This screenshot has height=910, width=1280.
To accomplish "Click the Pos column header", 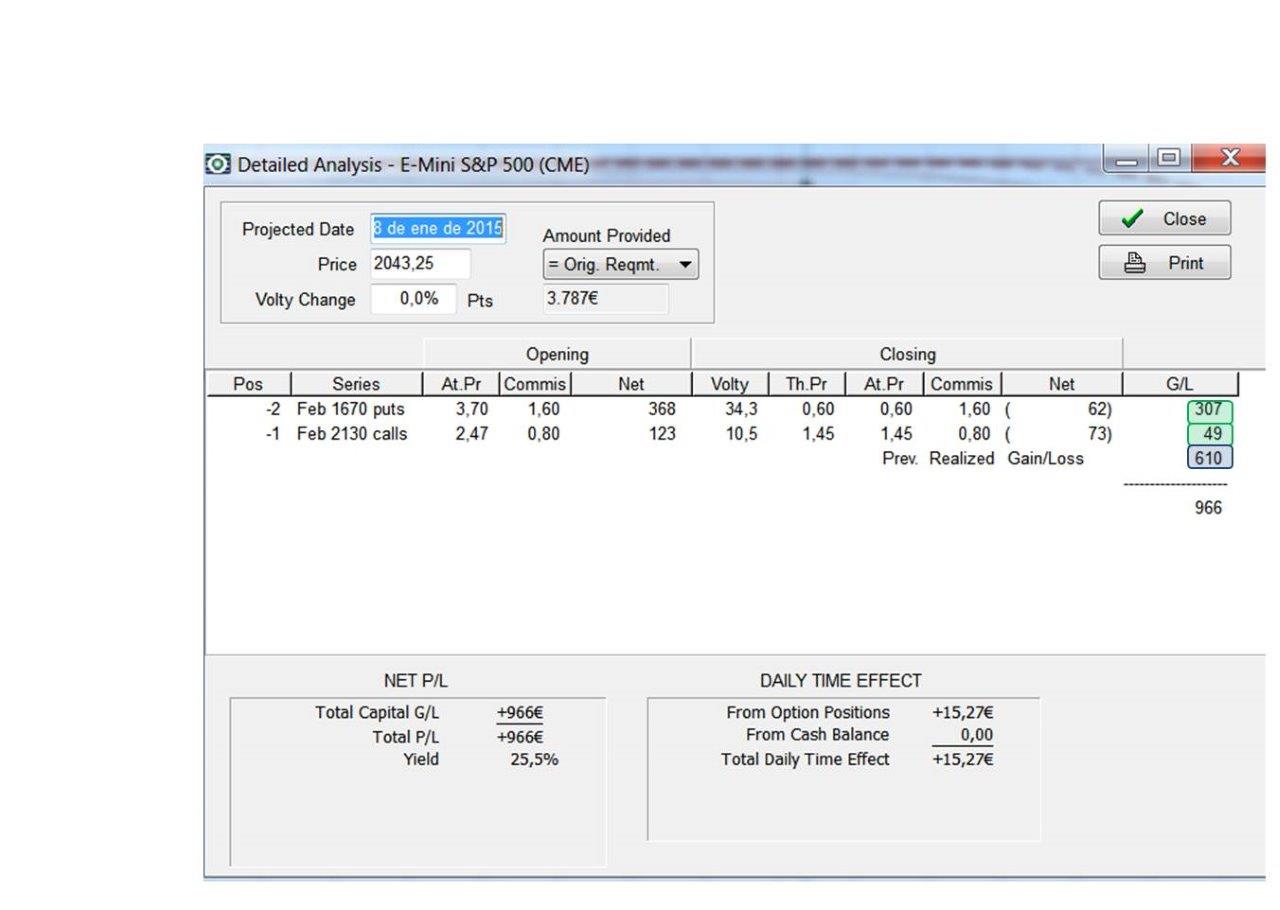I will click(248, 384).
